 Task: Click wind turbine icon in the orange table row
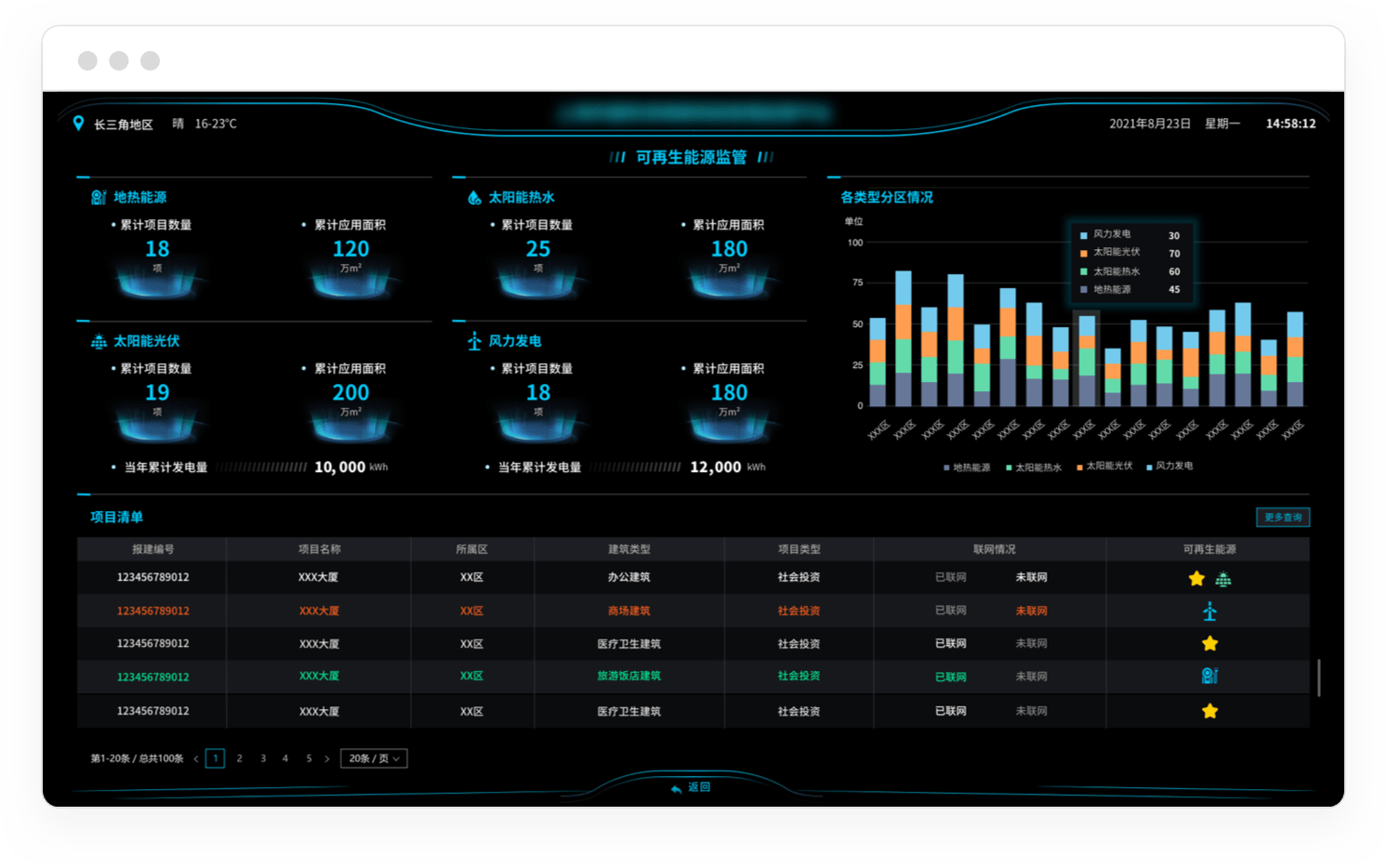(1209, 611)
